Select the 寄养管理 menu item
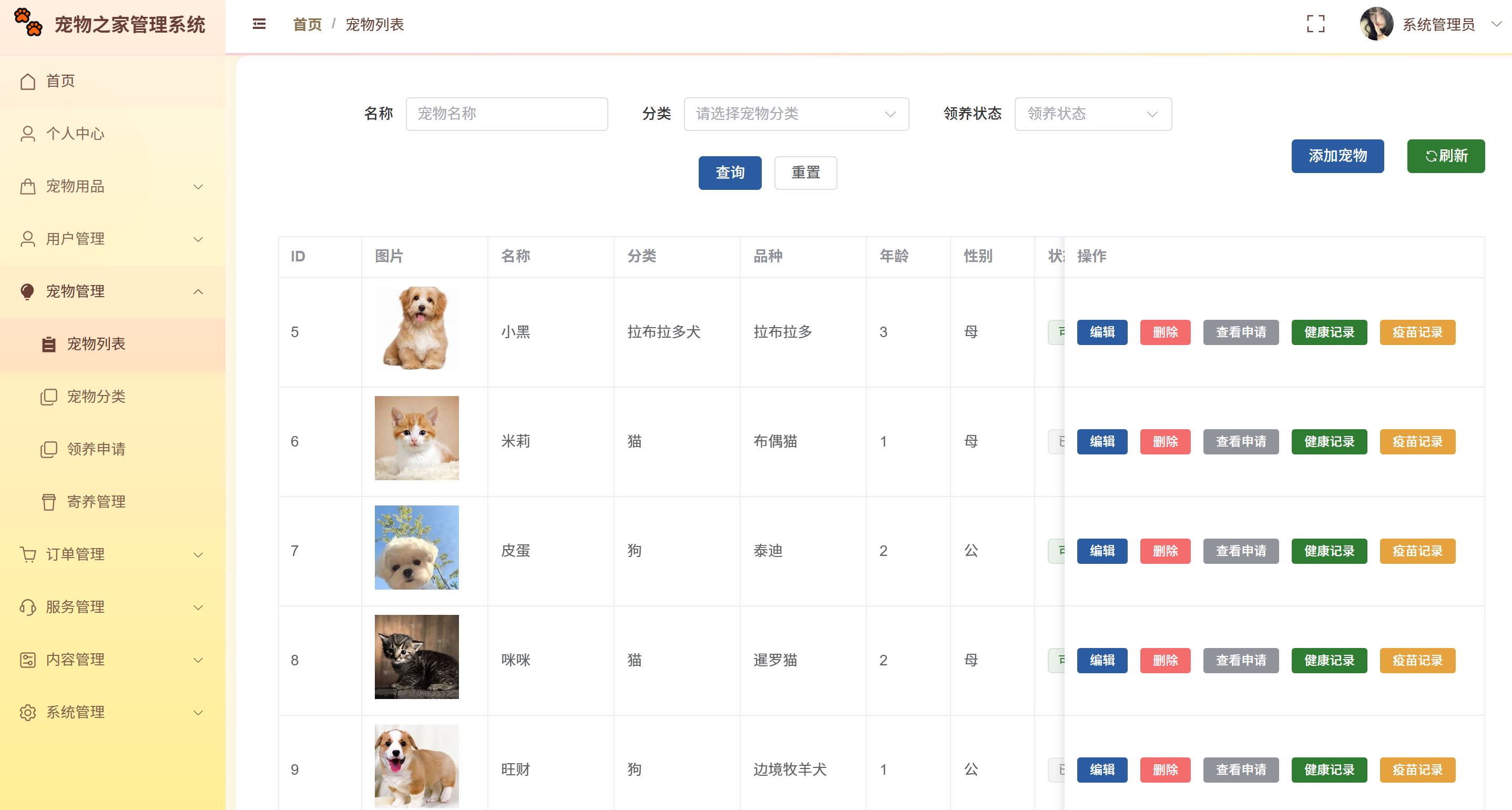 click(96, 502)
